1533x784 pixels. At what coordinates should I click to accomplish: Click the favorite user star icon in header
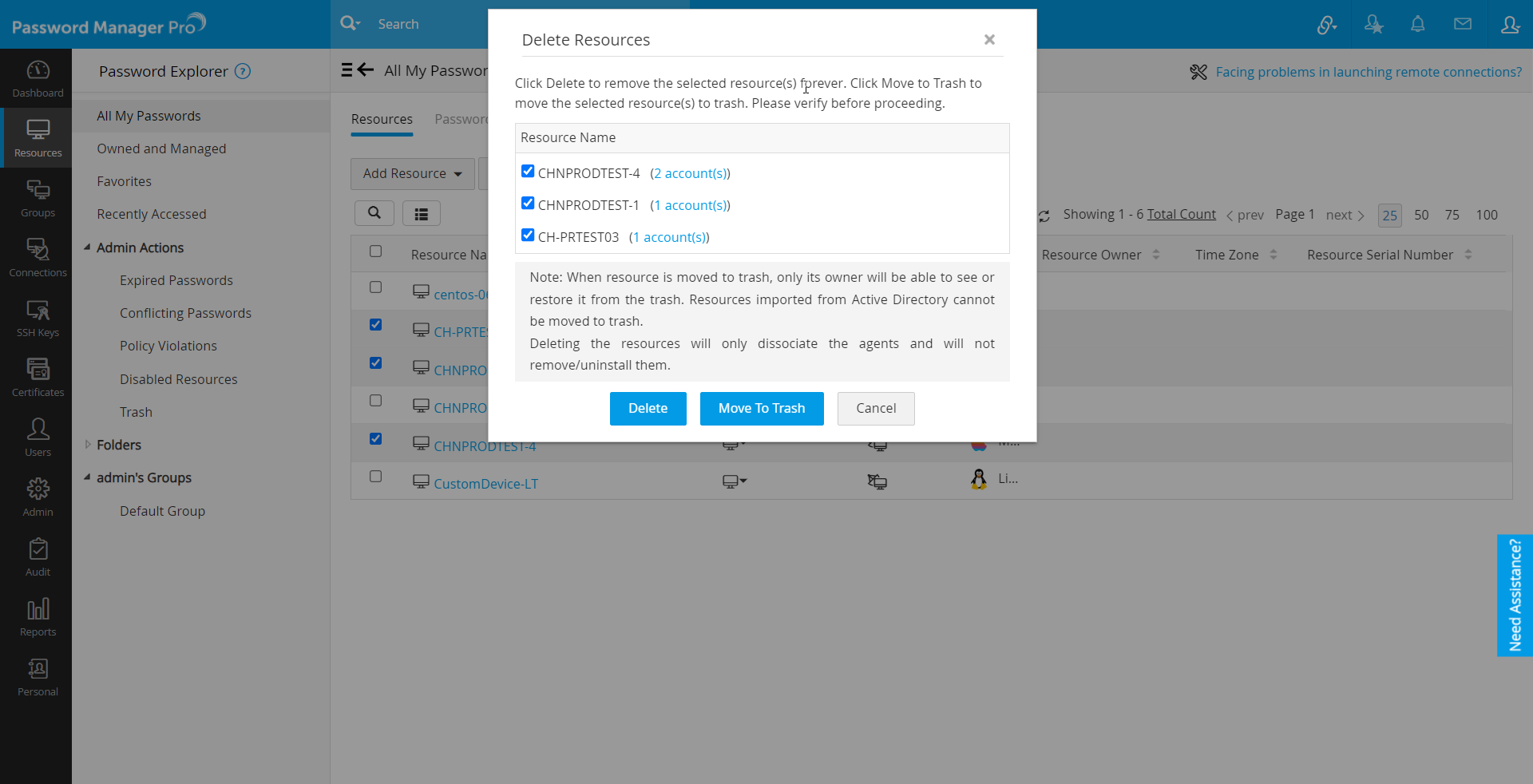coord(1373,25)
